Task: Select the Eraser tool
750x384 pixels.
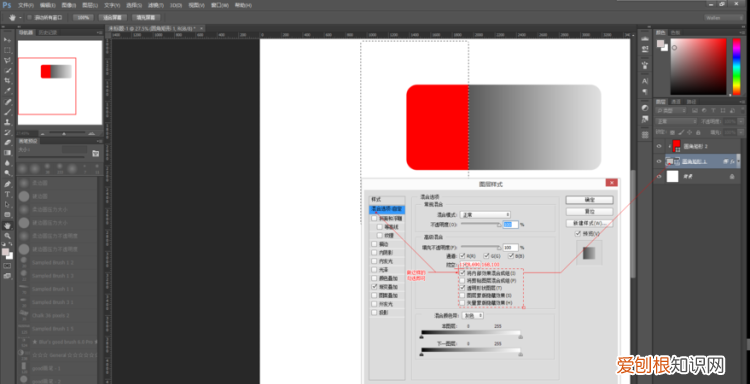Action: click(x=7, y=143)
